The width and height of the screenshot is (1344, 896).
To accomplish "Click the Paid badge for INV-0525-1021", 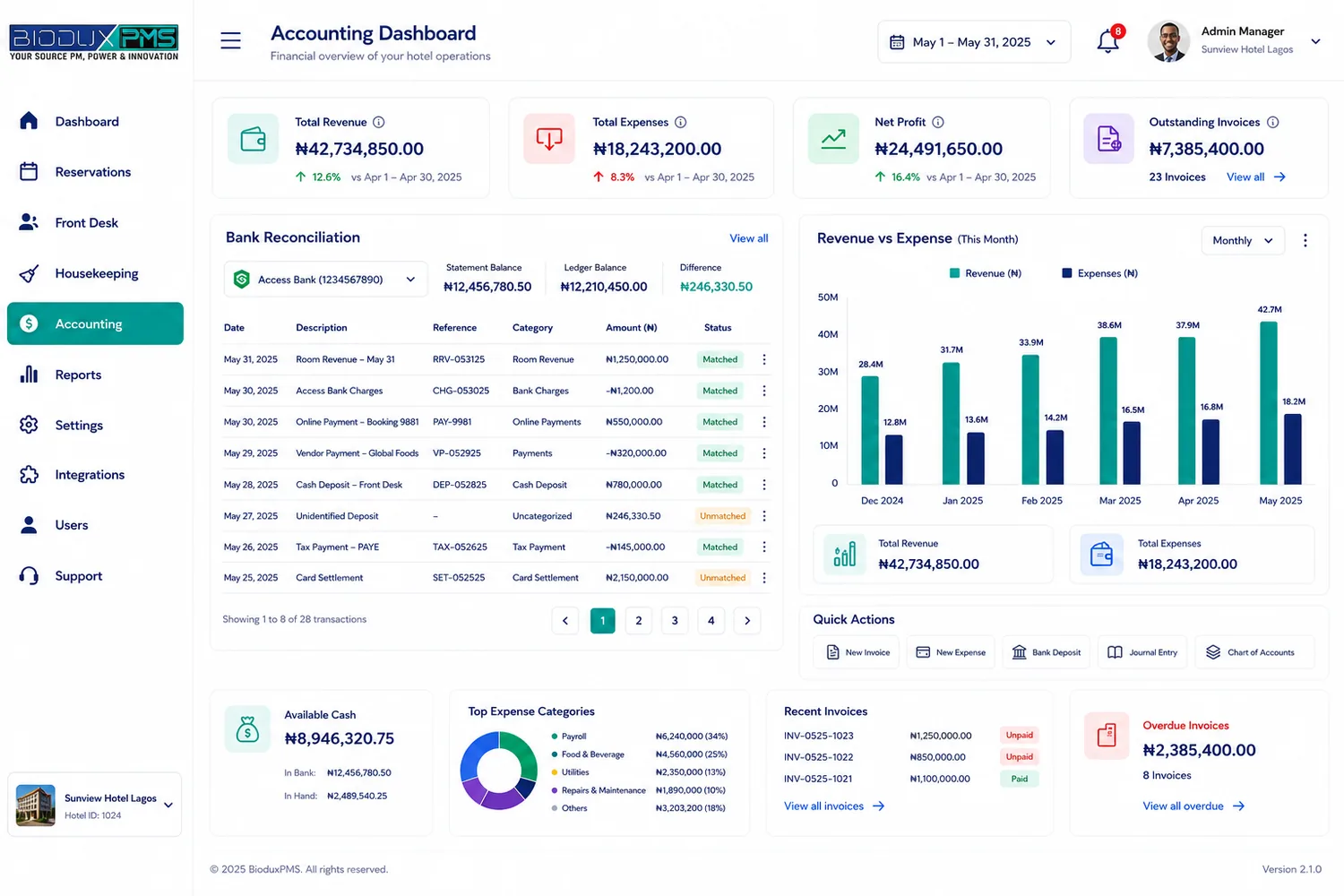I will [1020, 779].
